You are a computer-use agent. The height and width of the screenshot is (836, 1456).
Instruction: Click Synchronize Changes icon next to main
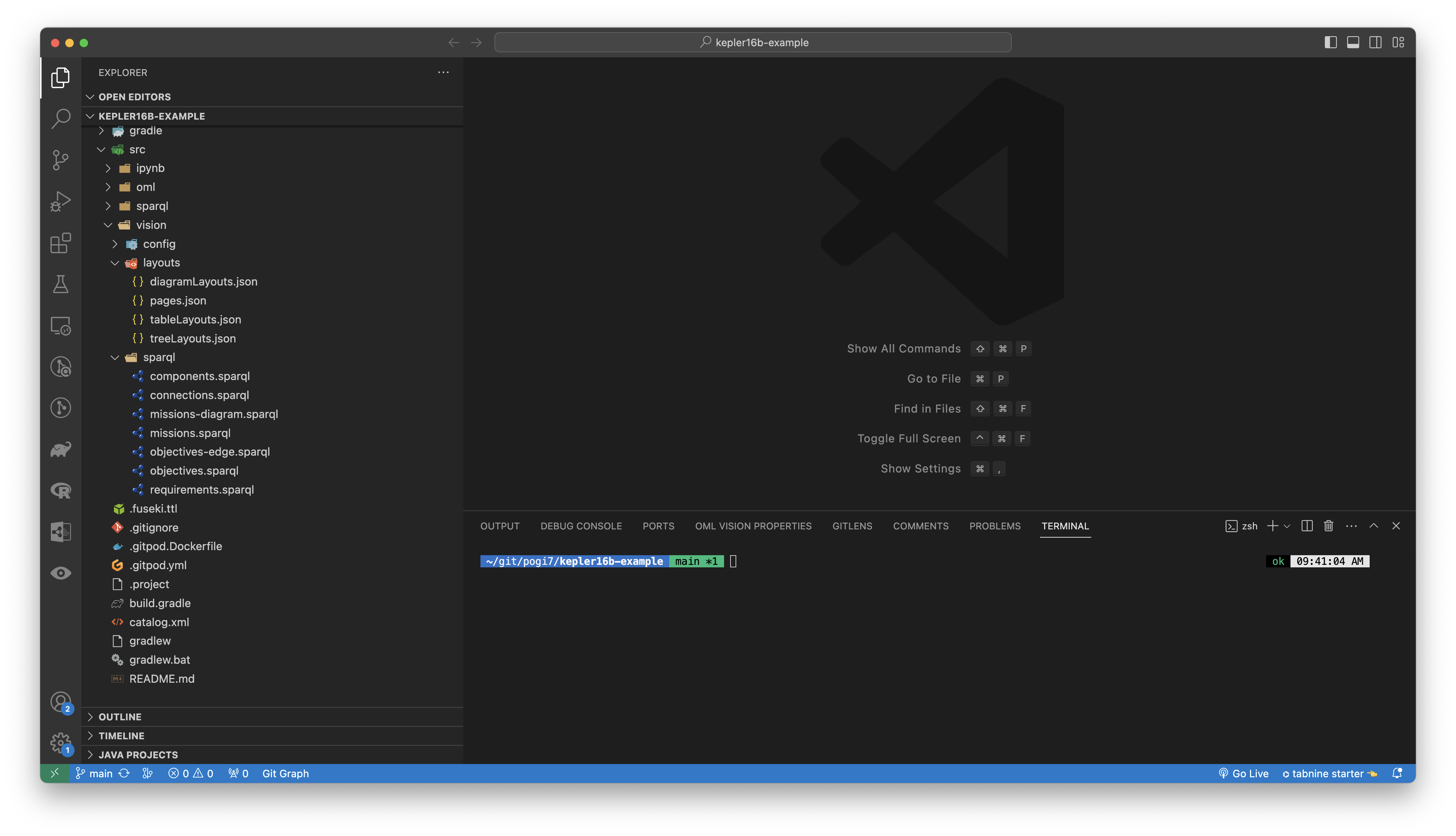pos(124,773)
